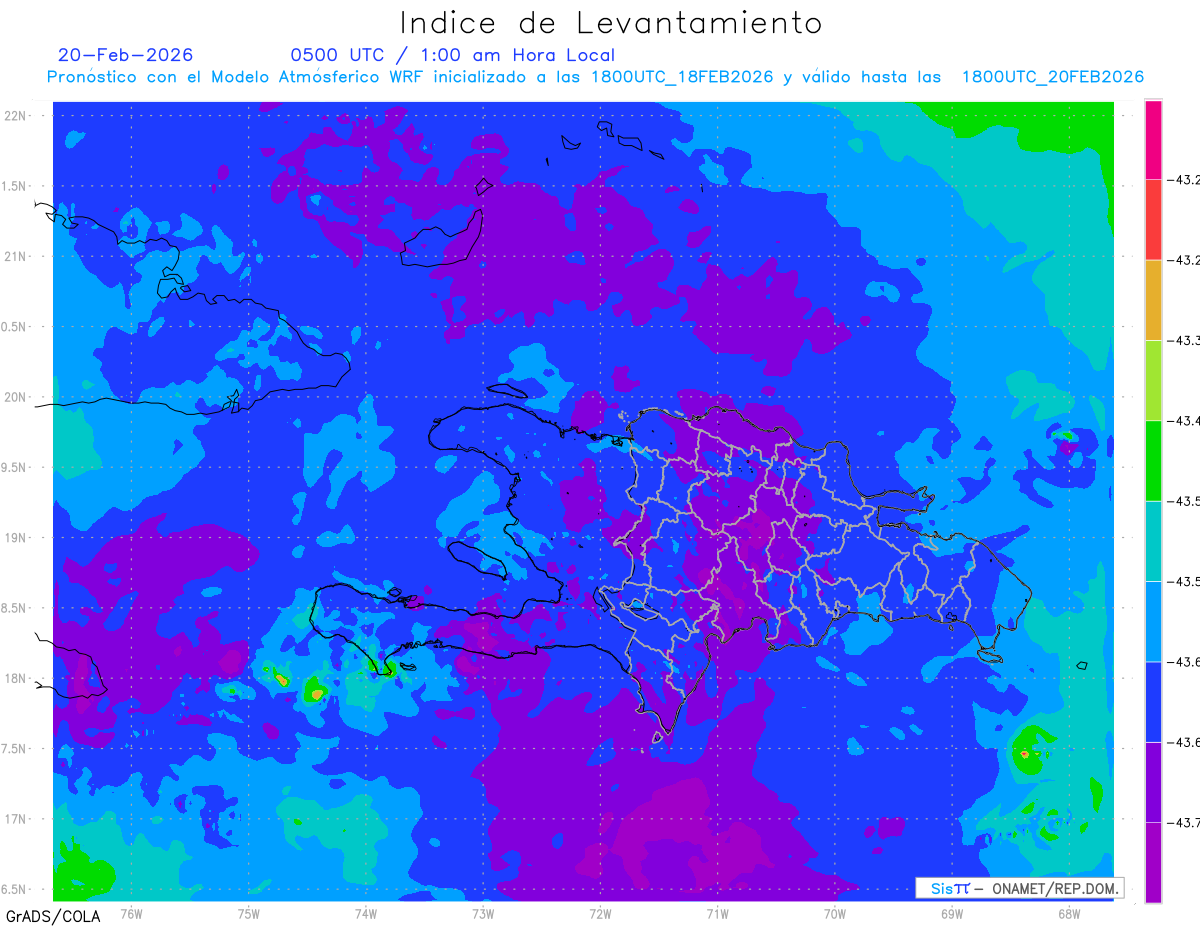Click the '0.5N' axis label

coord(16,327)
